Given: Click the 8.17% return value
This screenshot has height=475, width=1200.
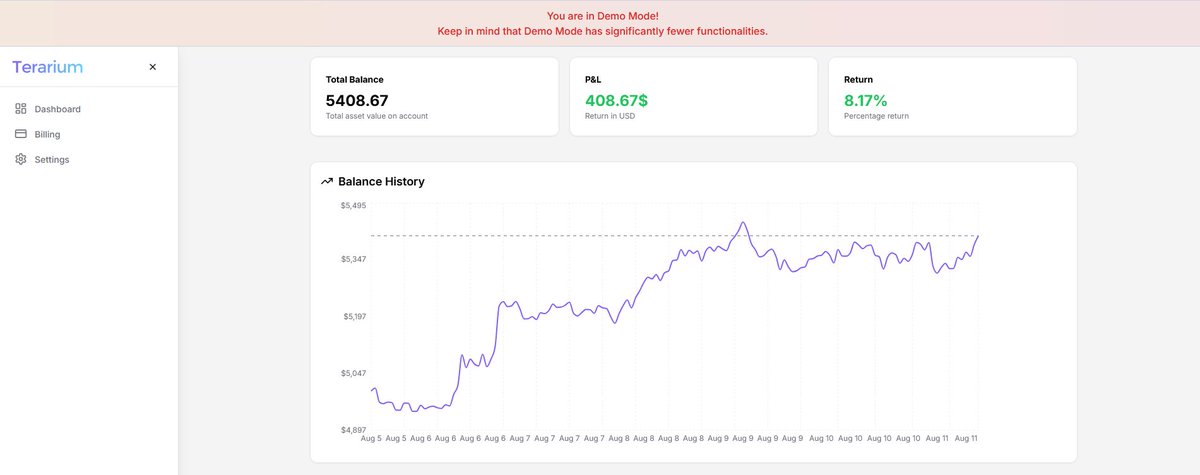Looking at the screenshot, I should click(x=865, y=100).
